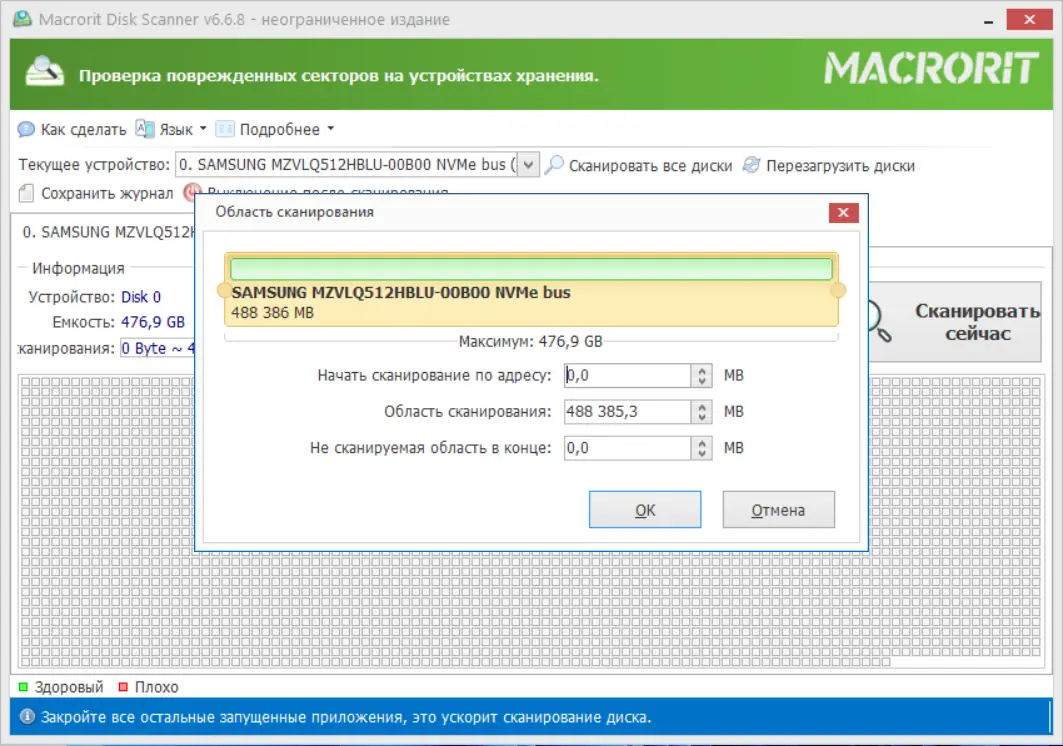Click the left handle of disk range slider
The height and width of the screenshot is (746, 1063).
[x=222, y=290]
